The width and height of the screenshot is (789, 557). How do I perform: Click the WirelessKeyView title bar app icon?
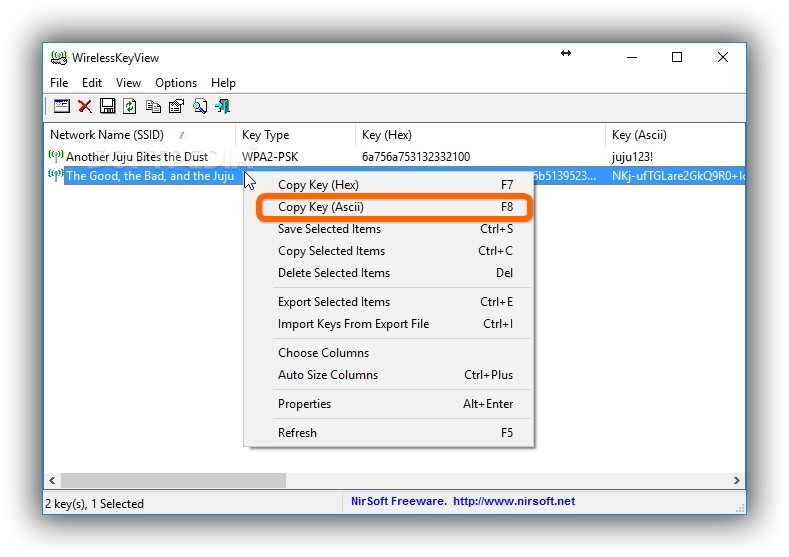pos(59,58)
